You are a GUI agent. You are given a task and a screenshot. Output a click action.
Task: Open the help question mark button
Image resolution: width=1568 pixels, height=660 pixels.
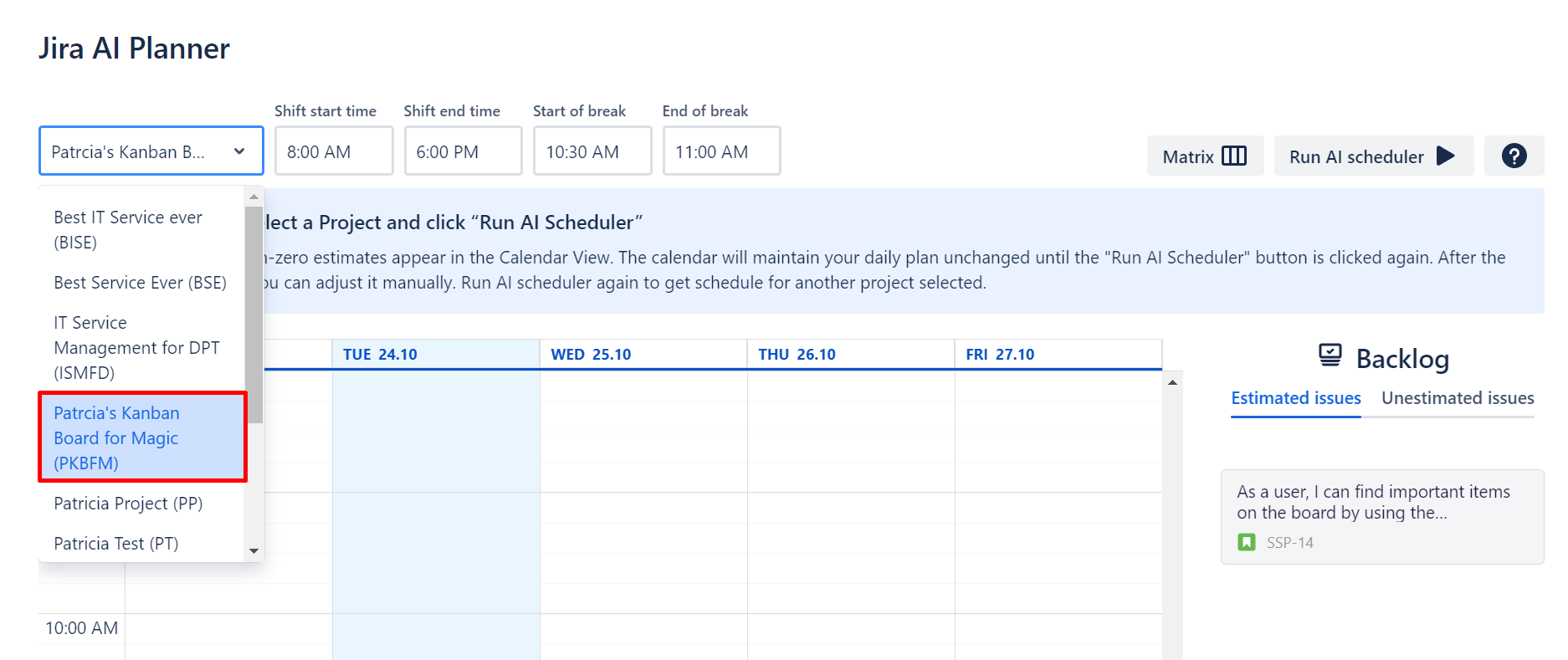(1514, 156)
